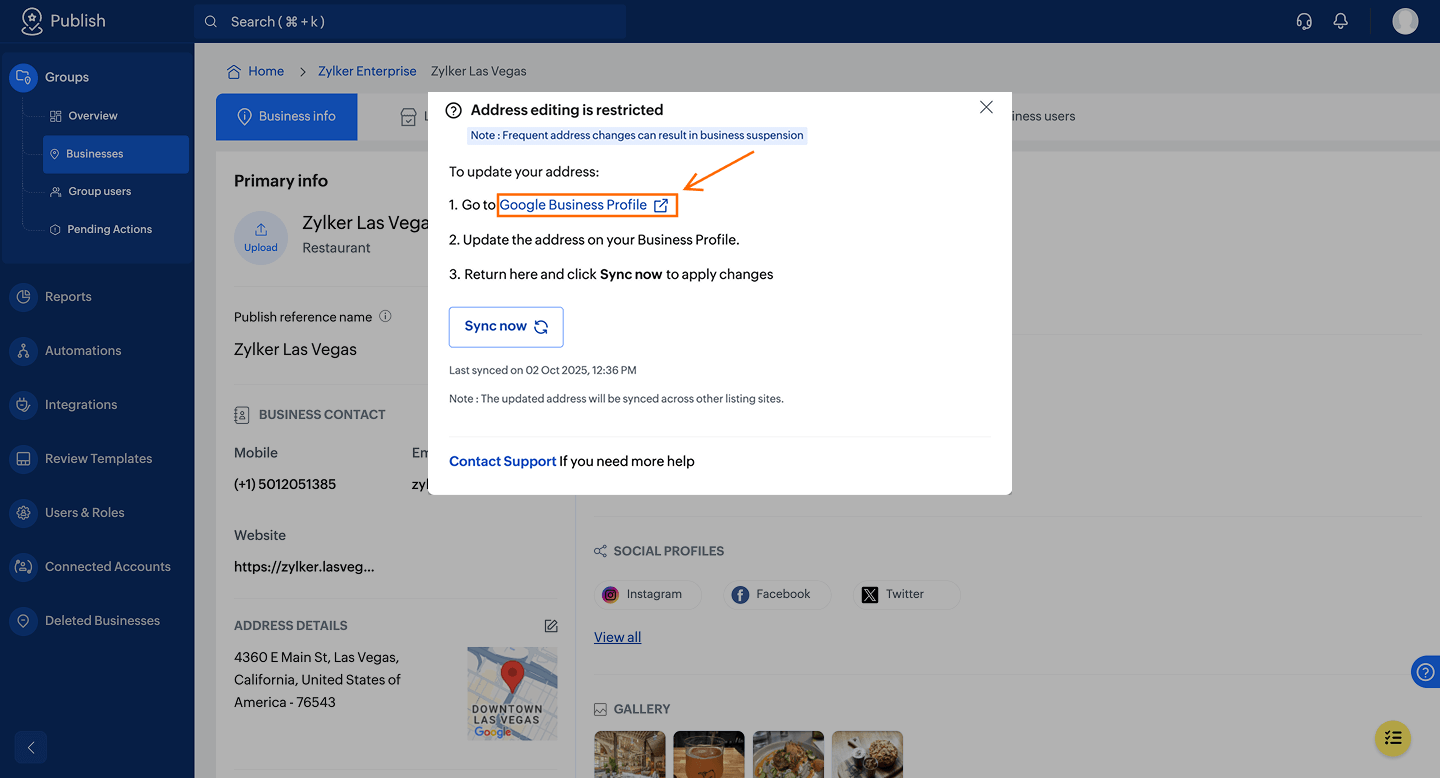This screenshot has width=1440, height=778.
Task: Open the Review Templates menu item
Action: [97, 459]
